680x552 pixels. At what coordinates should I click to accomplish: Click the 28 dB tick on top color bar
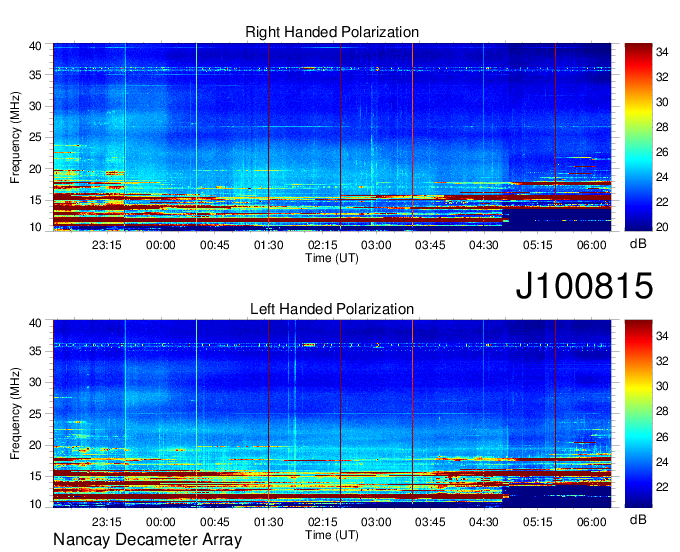tap(662, 127)
